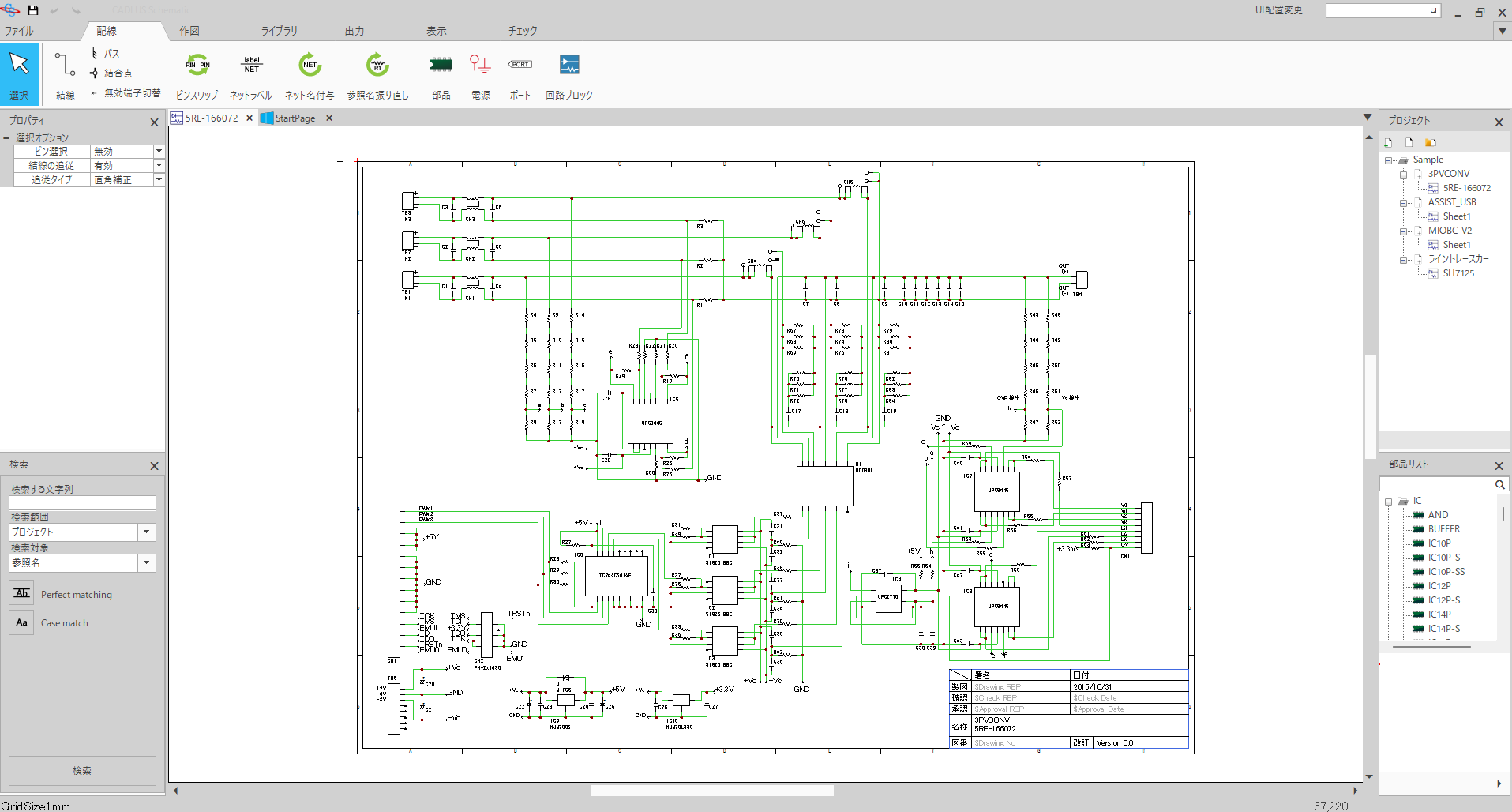
Task: Click the 検索する文字列 text field
Action: pos(82,503)
